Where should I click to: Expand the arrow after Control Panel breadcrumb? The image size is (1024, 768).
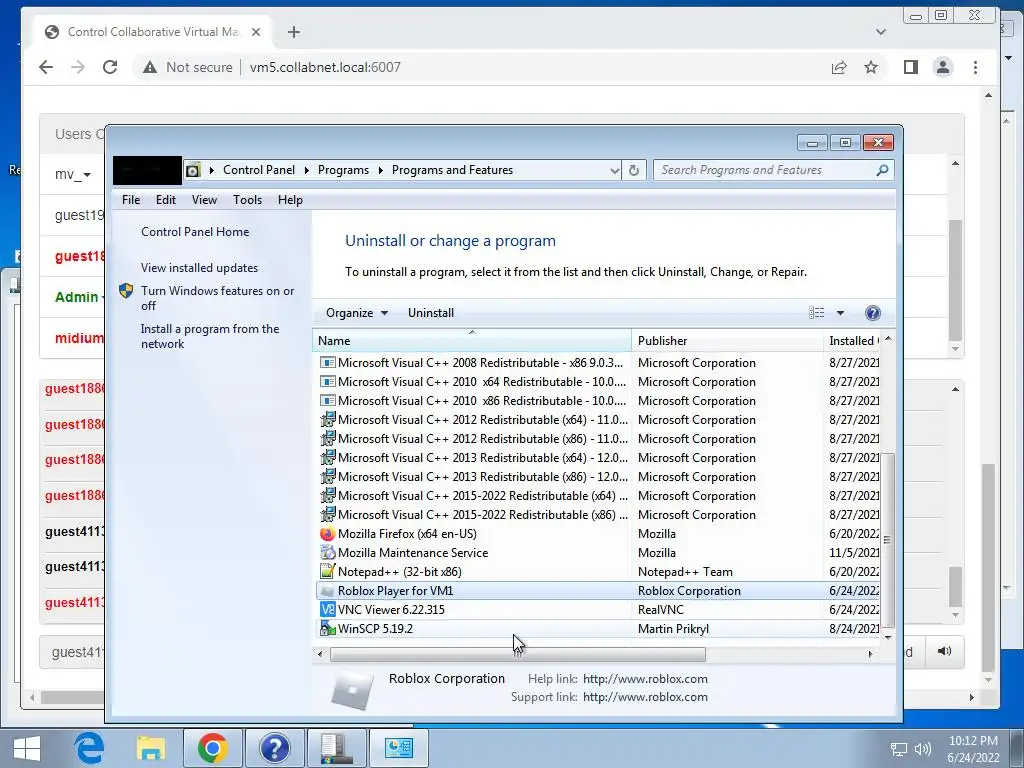306,170
